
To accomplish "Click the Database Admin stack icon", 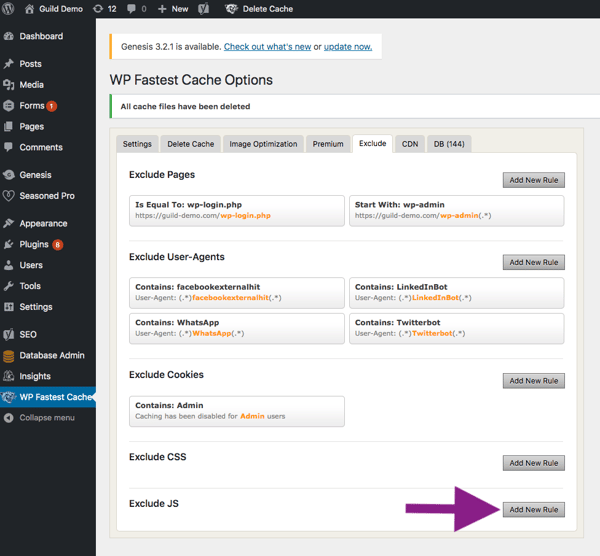I will click(x=8, y=356).
